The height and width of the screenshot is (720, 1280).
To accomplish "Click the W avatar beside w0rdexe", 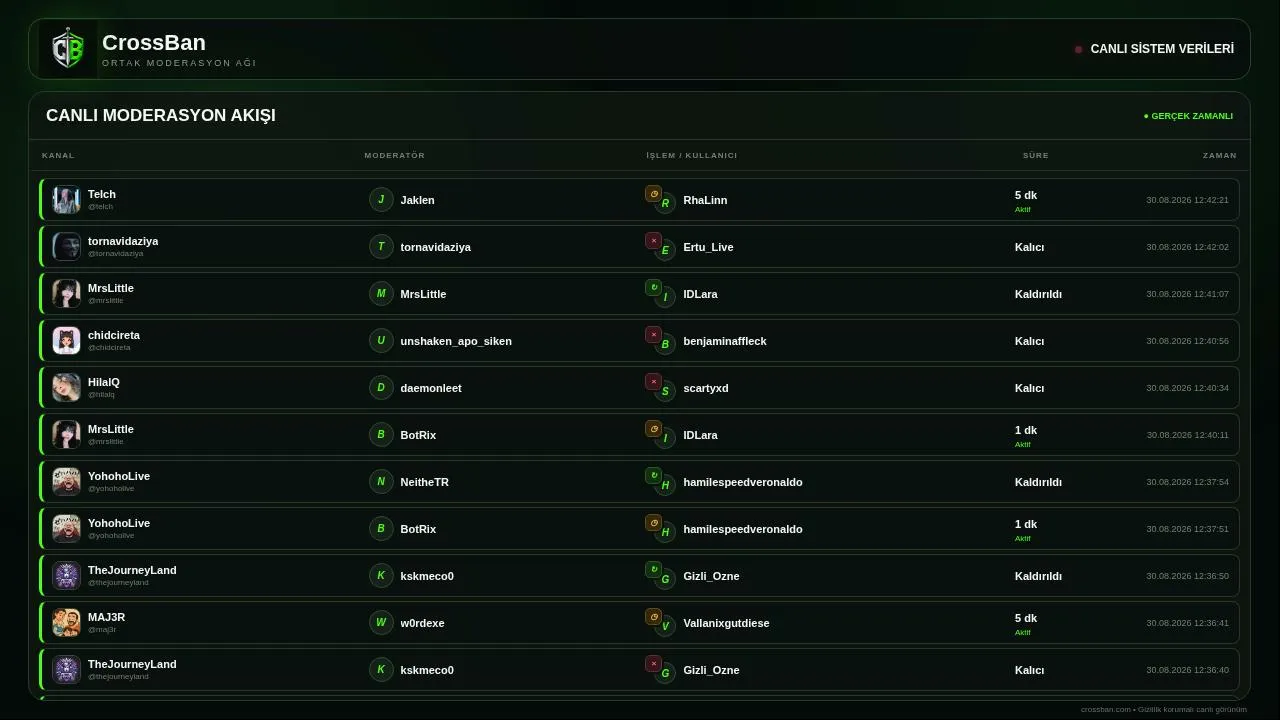I will [381, 623].
